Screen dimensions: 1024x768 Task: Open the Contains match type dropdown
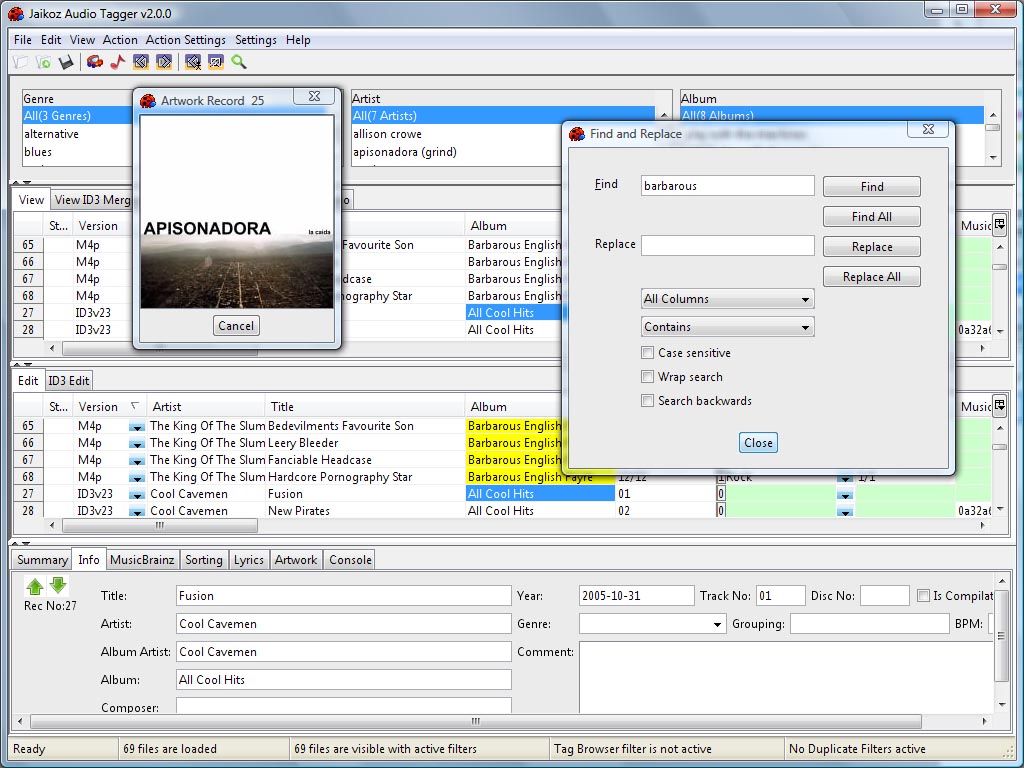(728, 327)
